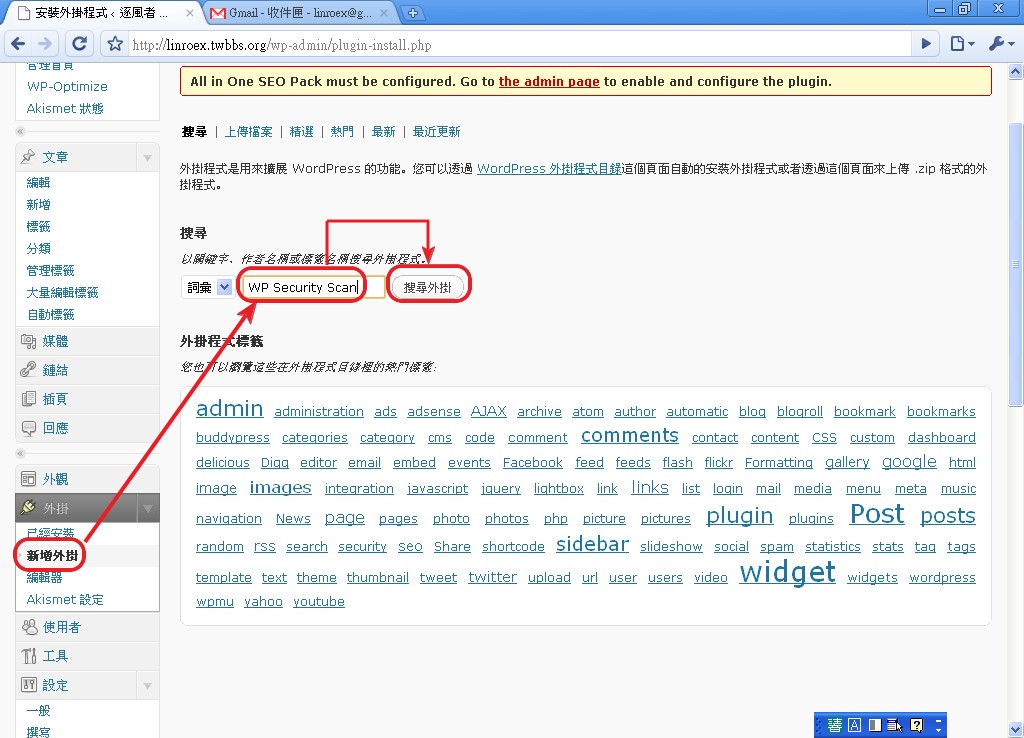The width and height of the screenshot is (1024, 738).
Task: Click the security tag
Action: coord(362,547)
